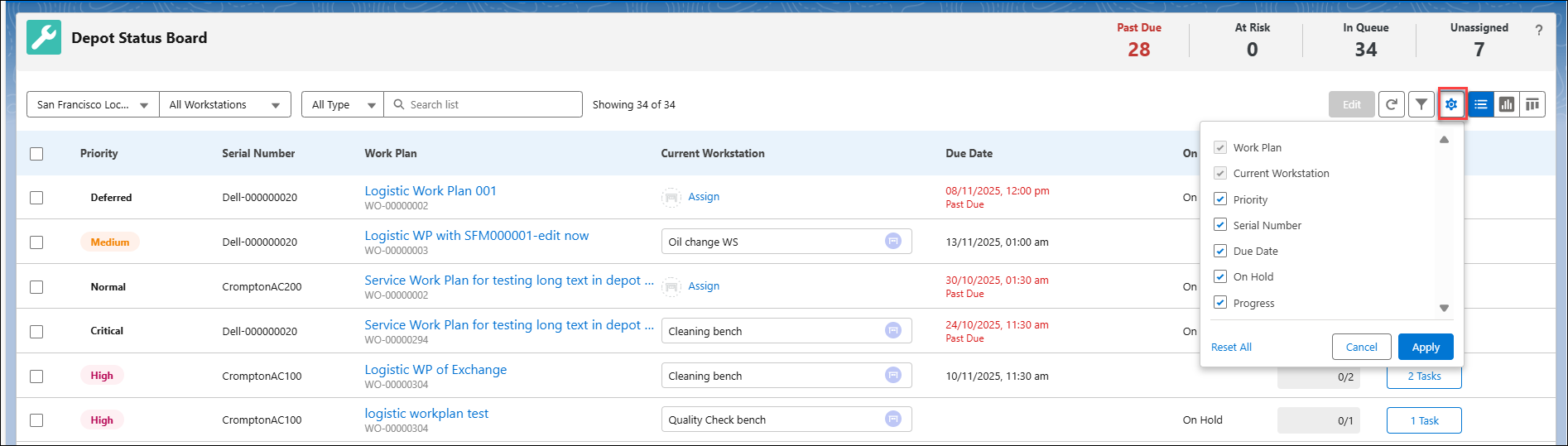Click the column settings gear icon
This screenshot has height=446, width=1568.
[x=1451, y=104]
